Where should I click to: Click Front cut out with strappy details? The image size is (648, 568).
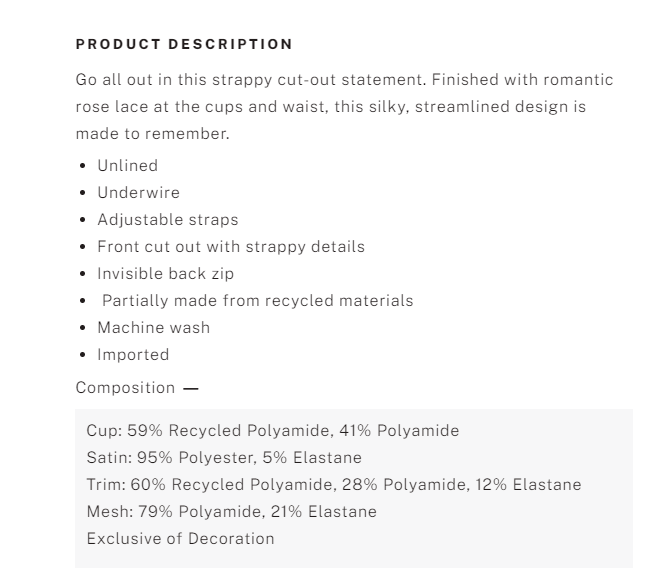click(x=231, y=247)
